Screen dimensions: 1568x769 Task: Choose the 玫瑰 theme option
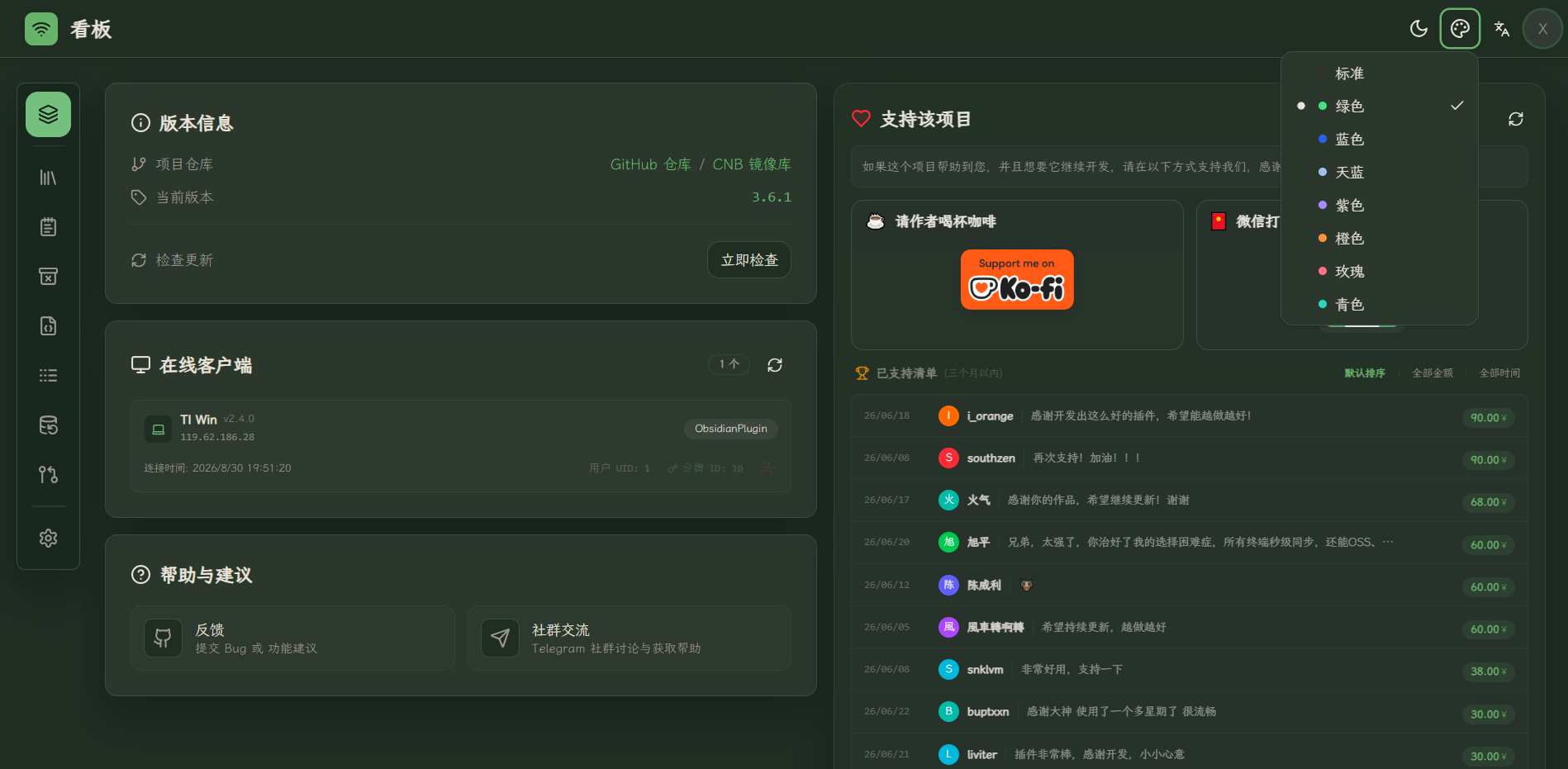point(1379,272)
